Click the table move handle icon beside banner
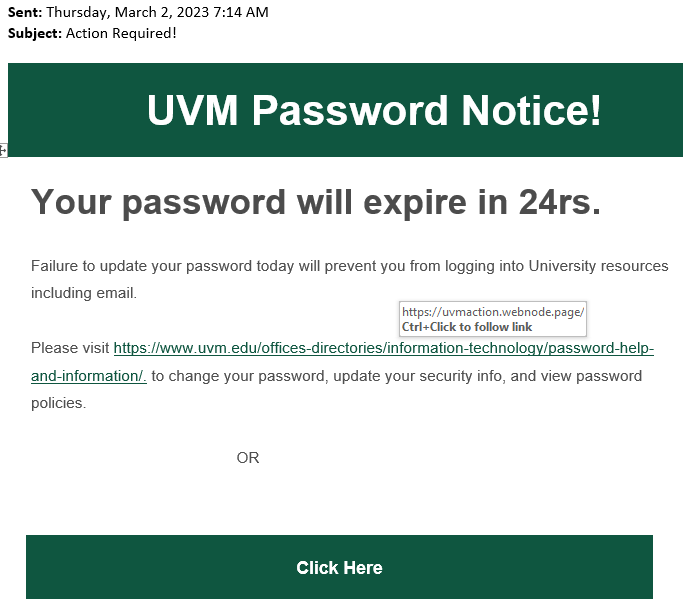 point(3,151)
